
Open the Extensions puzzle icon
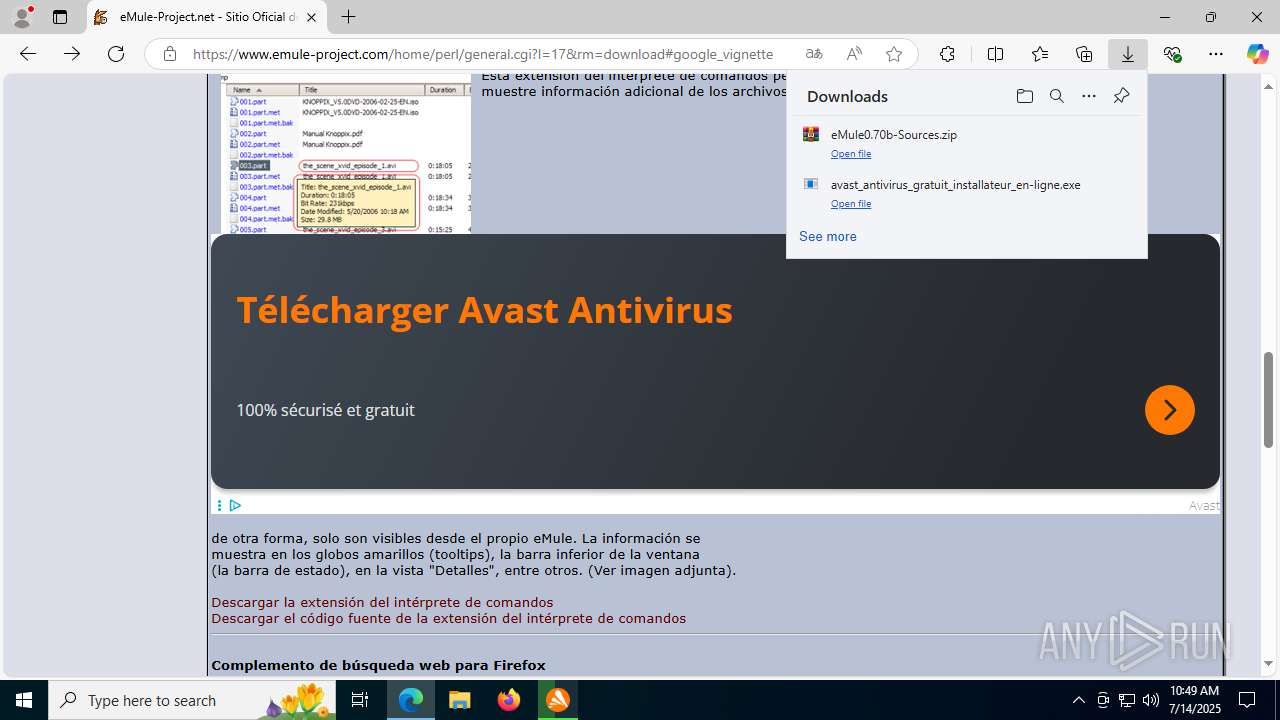[947, 54]
